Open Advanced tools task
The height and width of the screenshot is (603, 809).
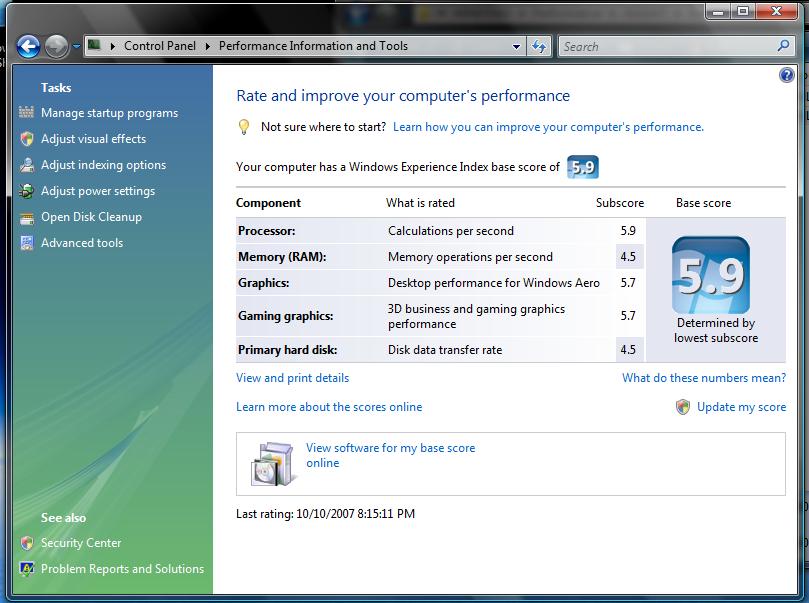click(82, 243)
